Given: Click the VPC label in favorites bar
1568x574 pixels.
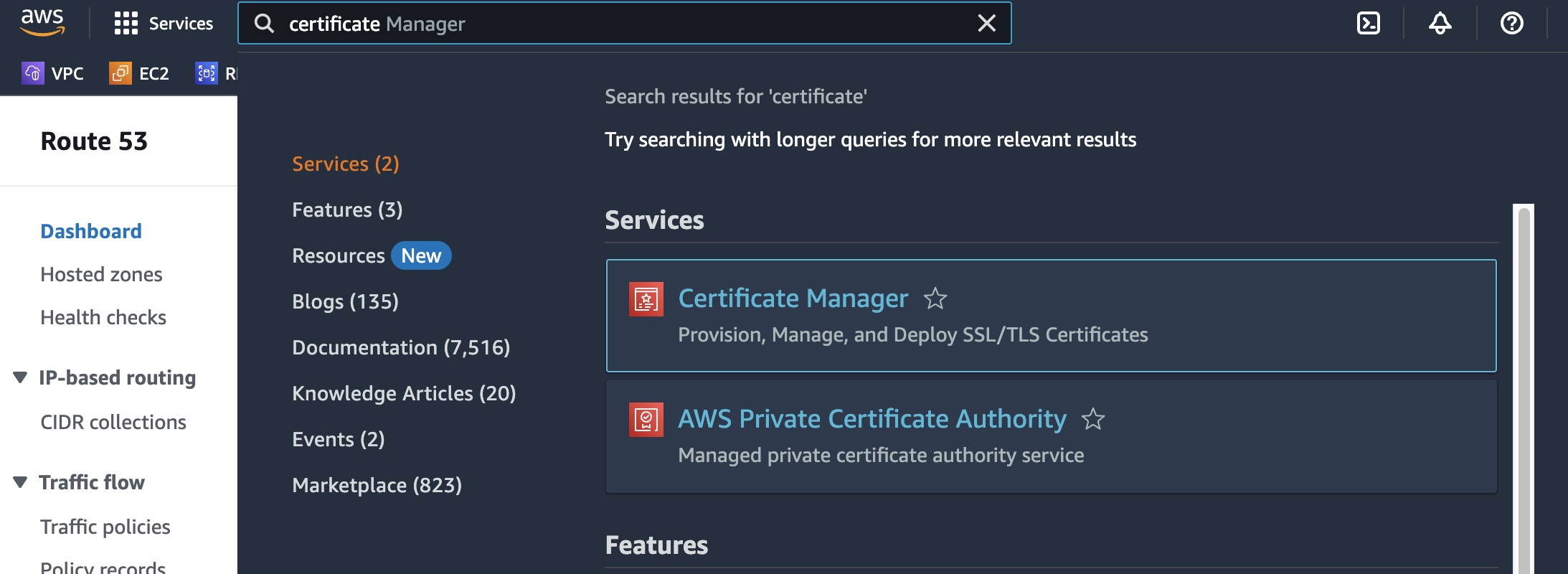Looking at the screenshot, I should pos(67,73).
